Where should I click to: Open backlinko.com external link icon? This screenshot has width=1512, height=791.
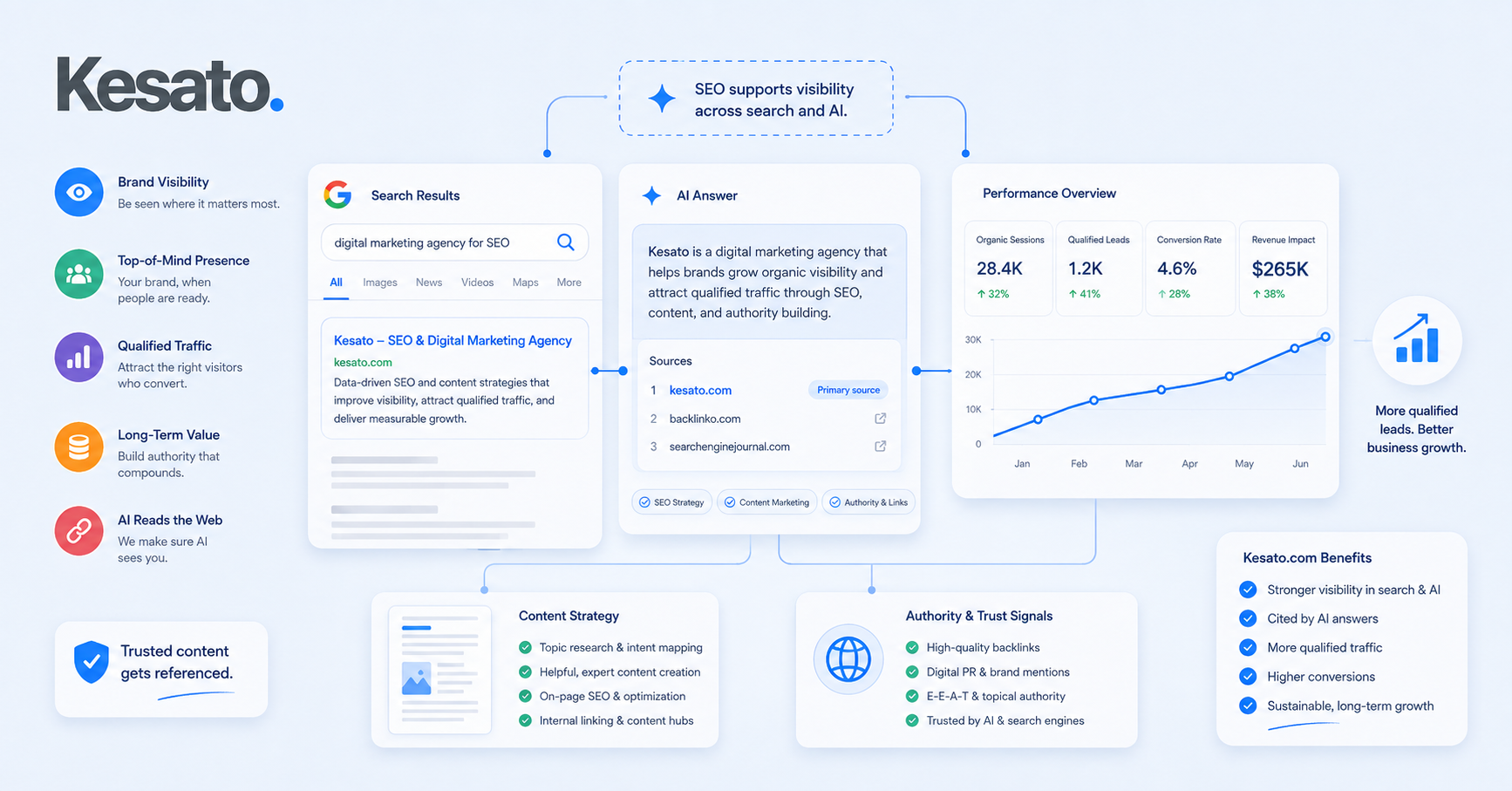click(x=881, y=419)
